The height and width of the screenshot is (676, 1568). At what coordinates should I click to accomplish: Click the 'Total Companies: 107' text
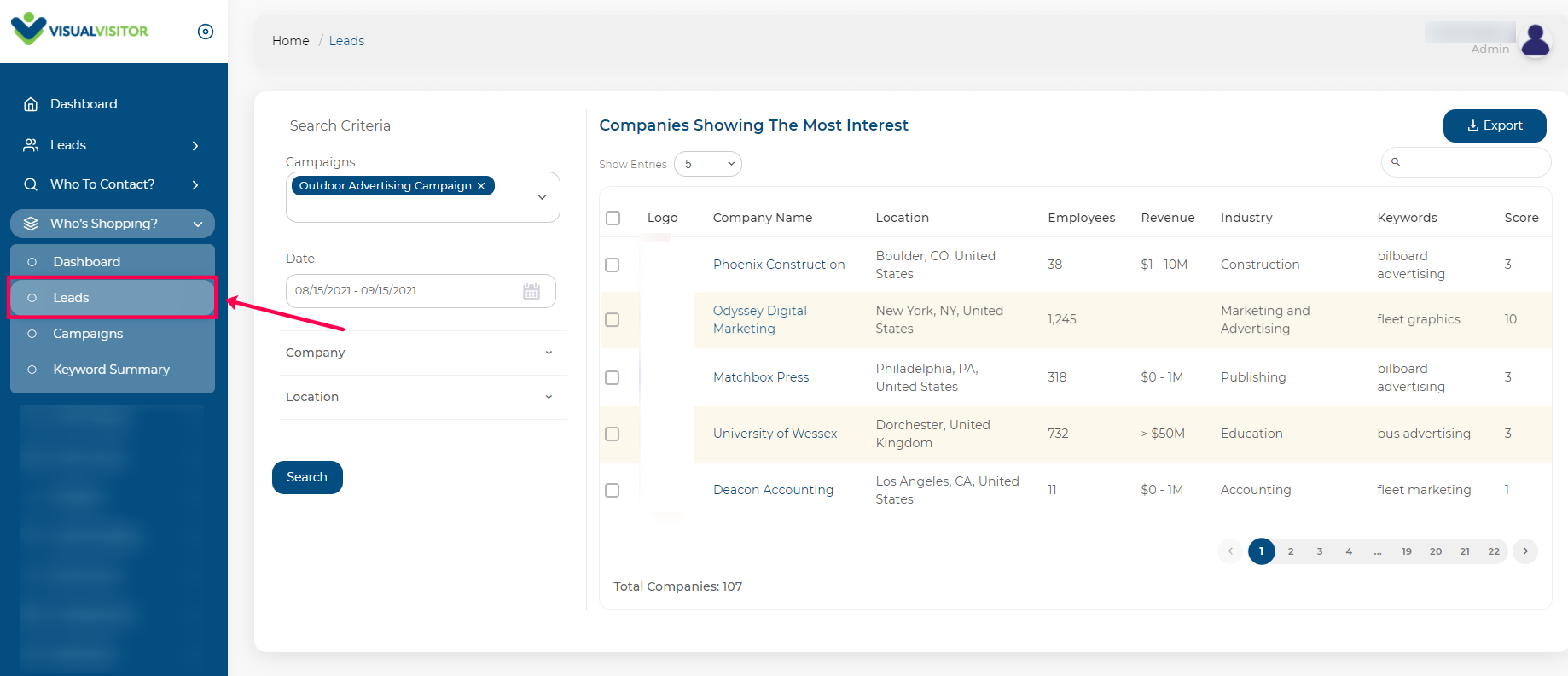[x=678, y=586]
